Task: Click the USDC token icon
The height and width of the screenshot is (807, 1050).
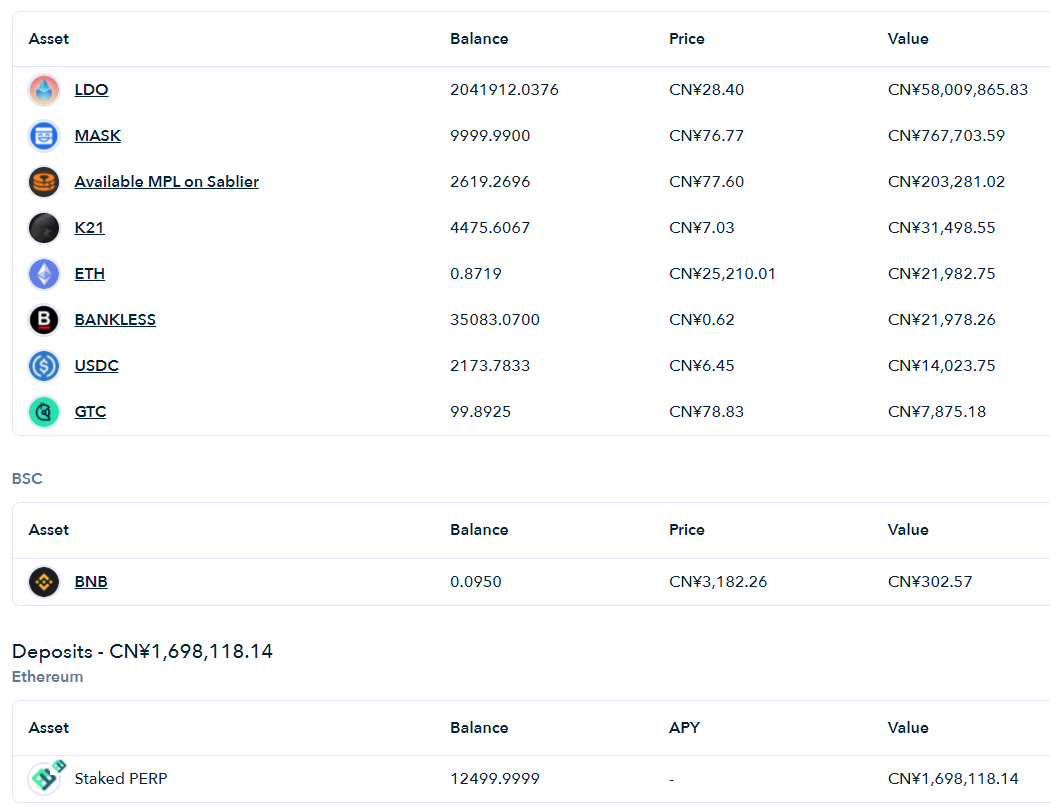Action: click(x=44, y=366)
